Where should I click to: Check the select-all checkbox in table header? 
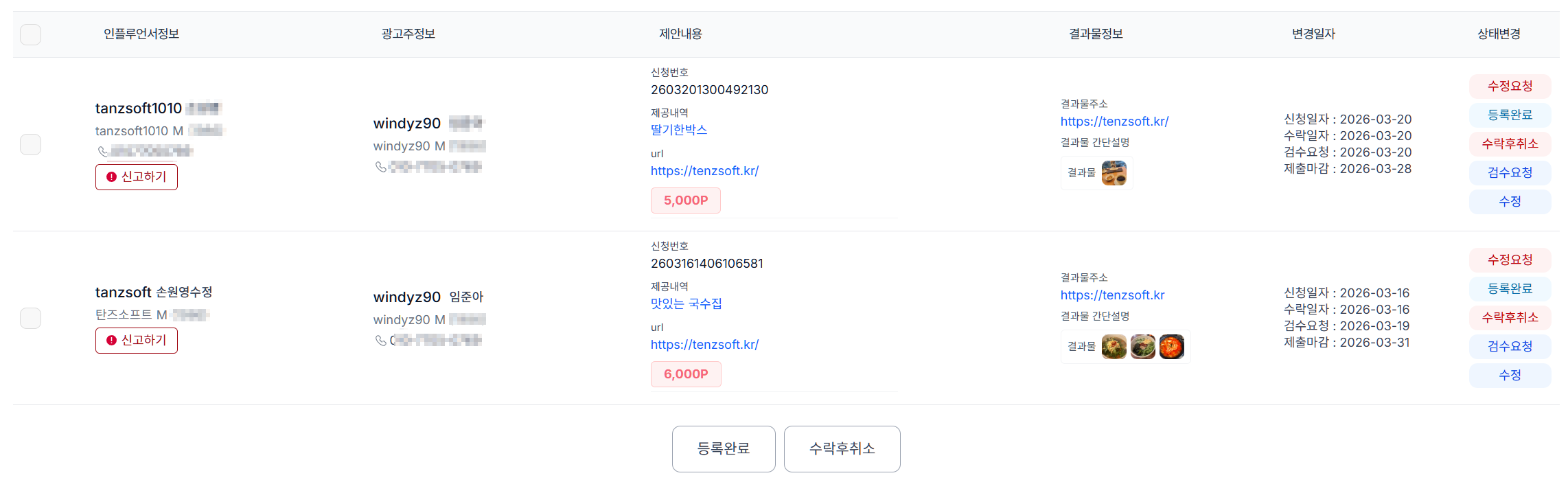pos(30,34)
